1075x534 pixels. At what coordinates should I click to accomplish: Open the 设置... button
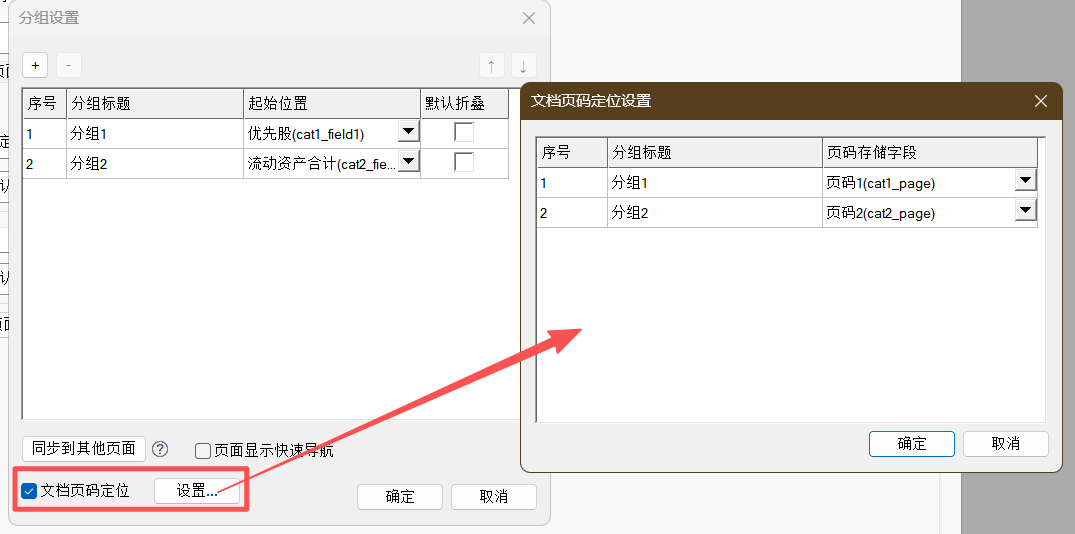197,491
